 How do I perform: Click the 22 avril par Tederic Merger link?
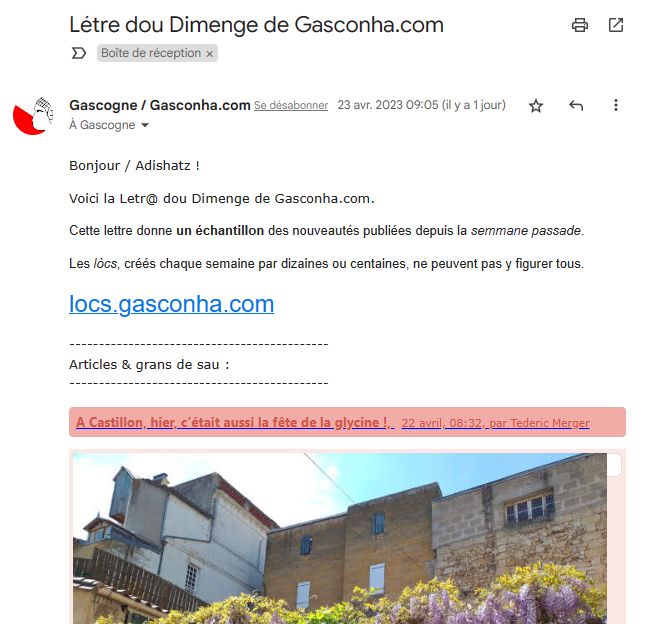pos(495,423)
